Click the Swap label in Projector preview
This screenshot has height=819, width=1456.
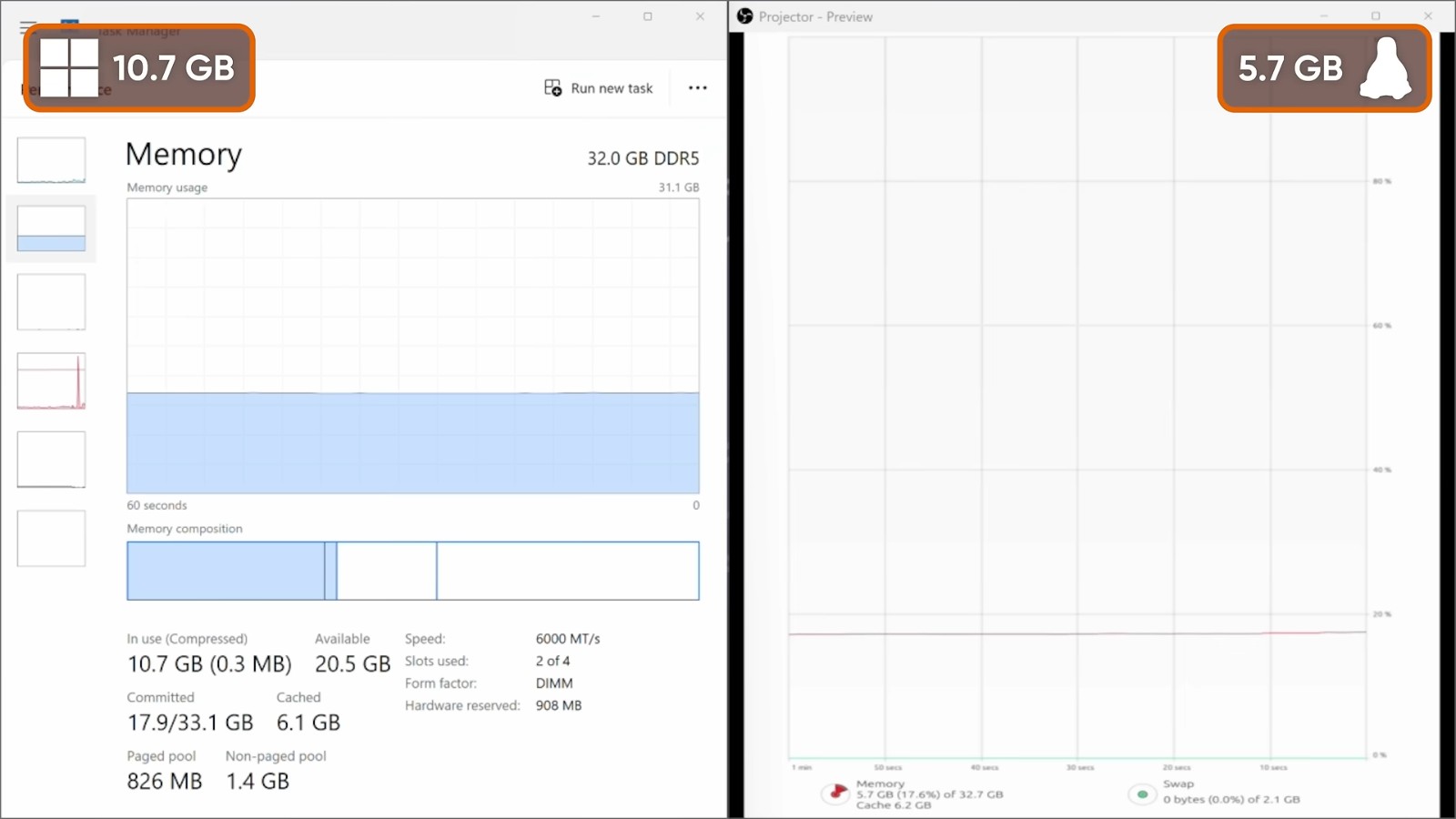point(1178,784)
